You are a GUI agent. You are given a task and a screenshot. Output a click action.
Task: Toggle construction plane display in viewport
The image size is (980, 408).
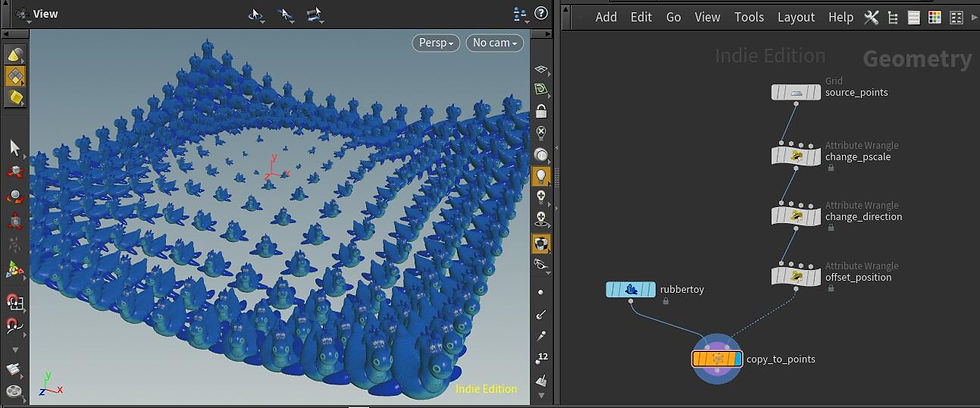(541, 69)
